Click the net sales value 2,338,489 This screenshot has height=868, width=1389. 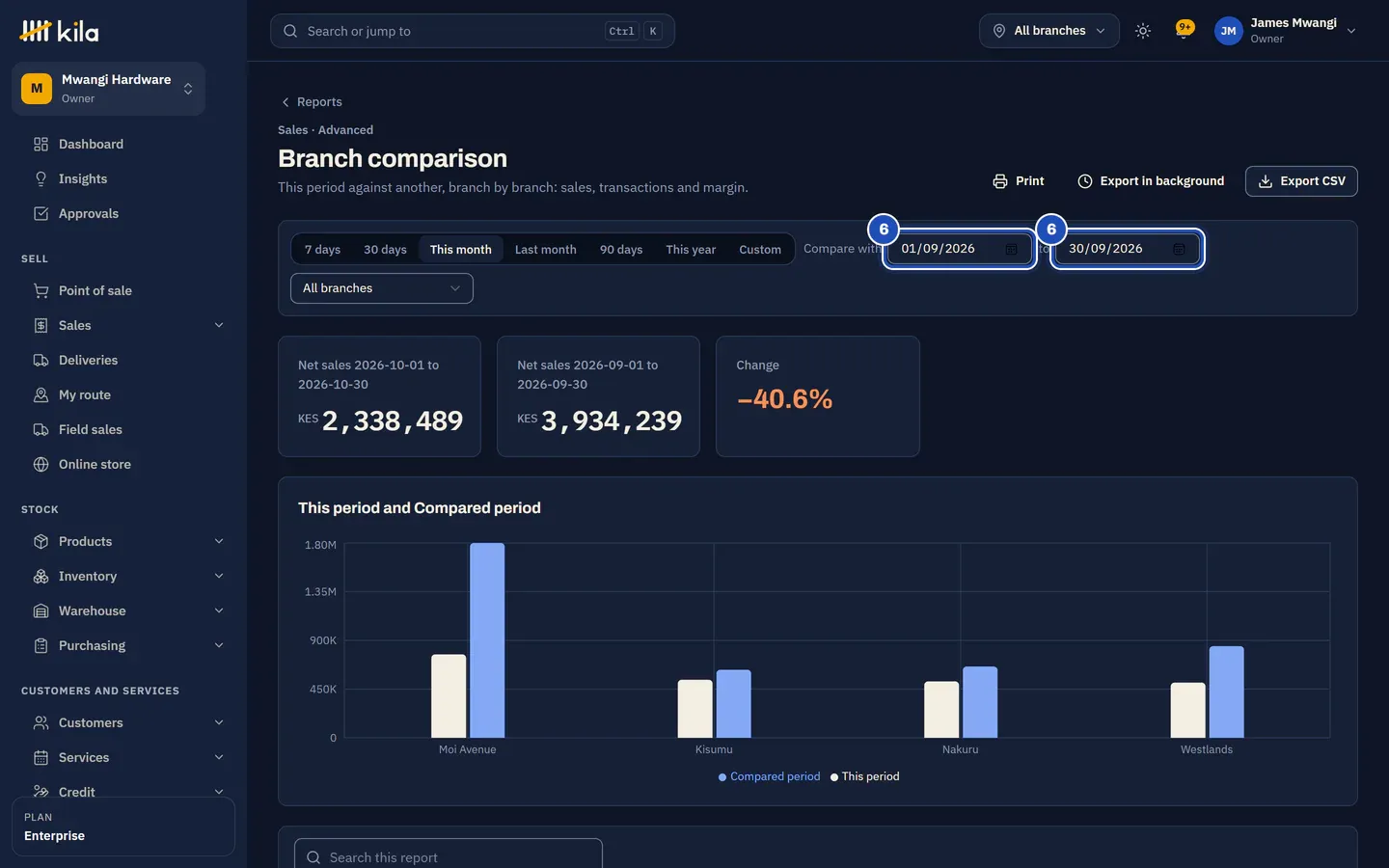[x=392, y=421]
